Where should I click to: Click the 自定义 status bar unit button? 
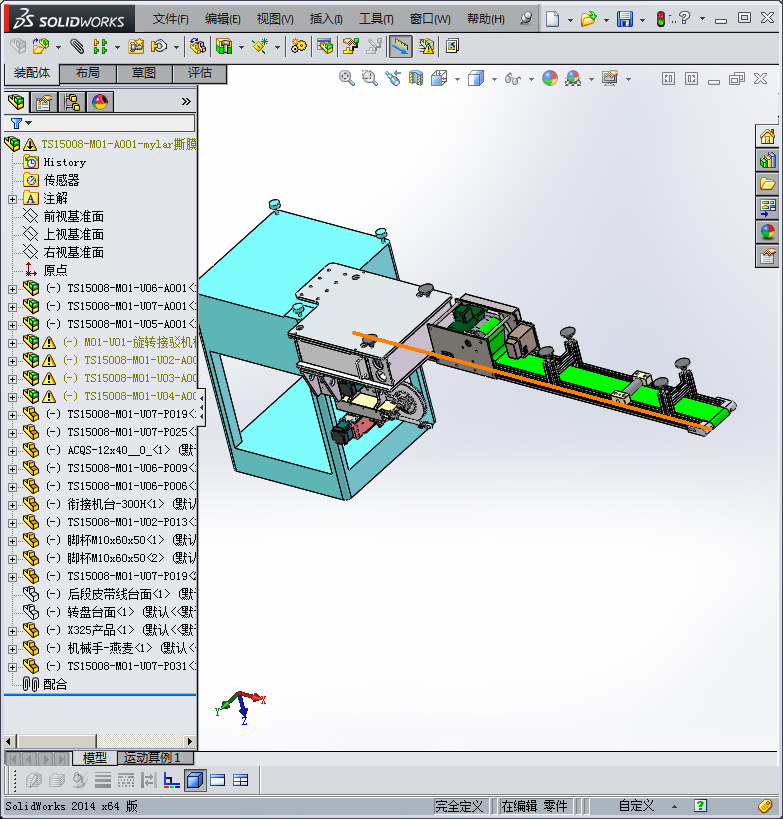(636, 806)
